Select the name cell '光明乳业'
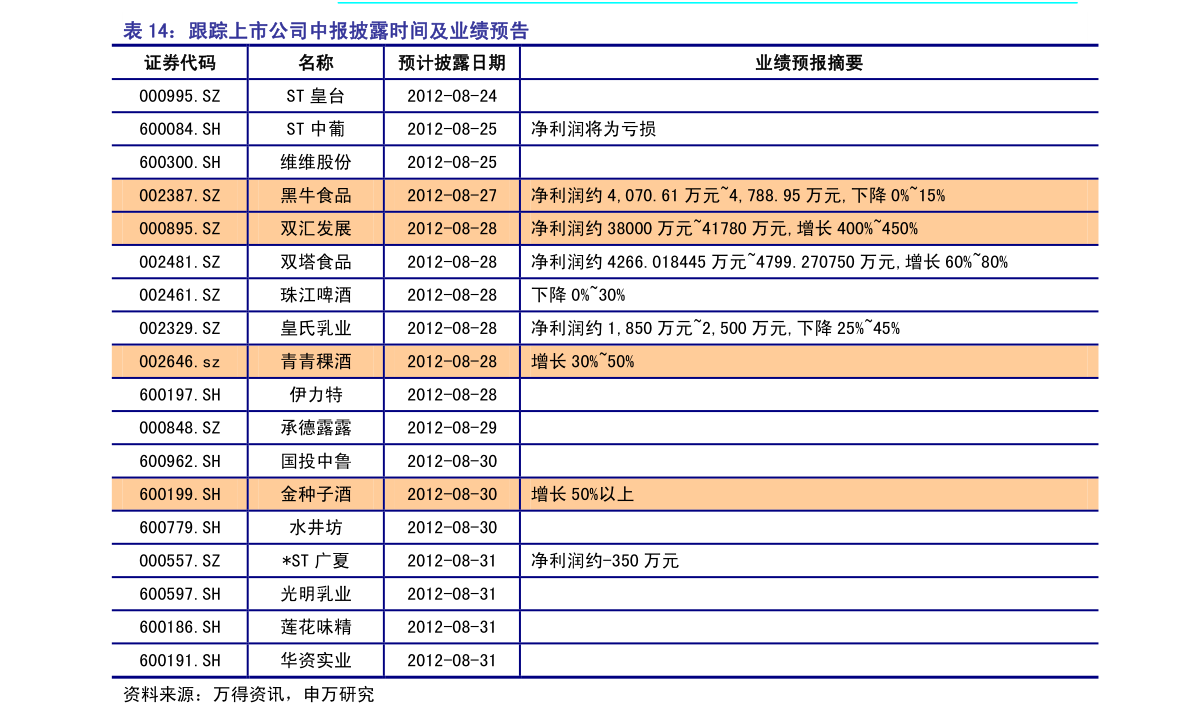The image size is (1191, 723). pyautogui.click(x=316, y=595)
